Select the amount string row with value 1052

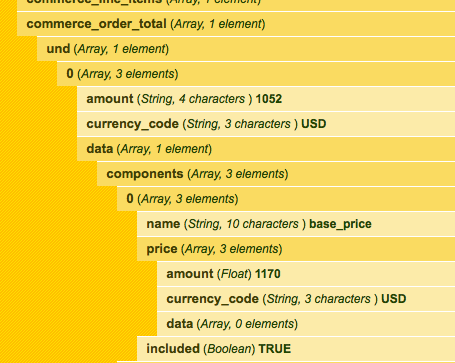(x=266, y=99)
